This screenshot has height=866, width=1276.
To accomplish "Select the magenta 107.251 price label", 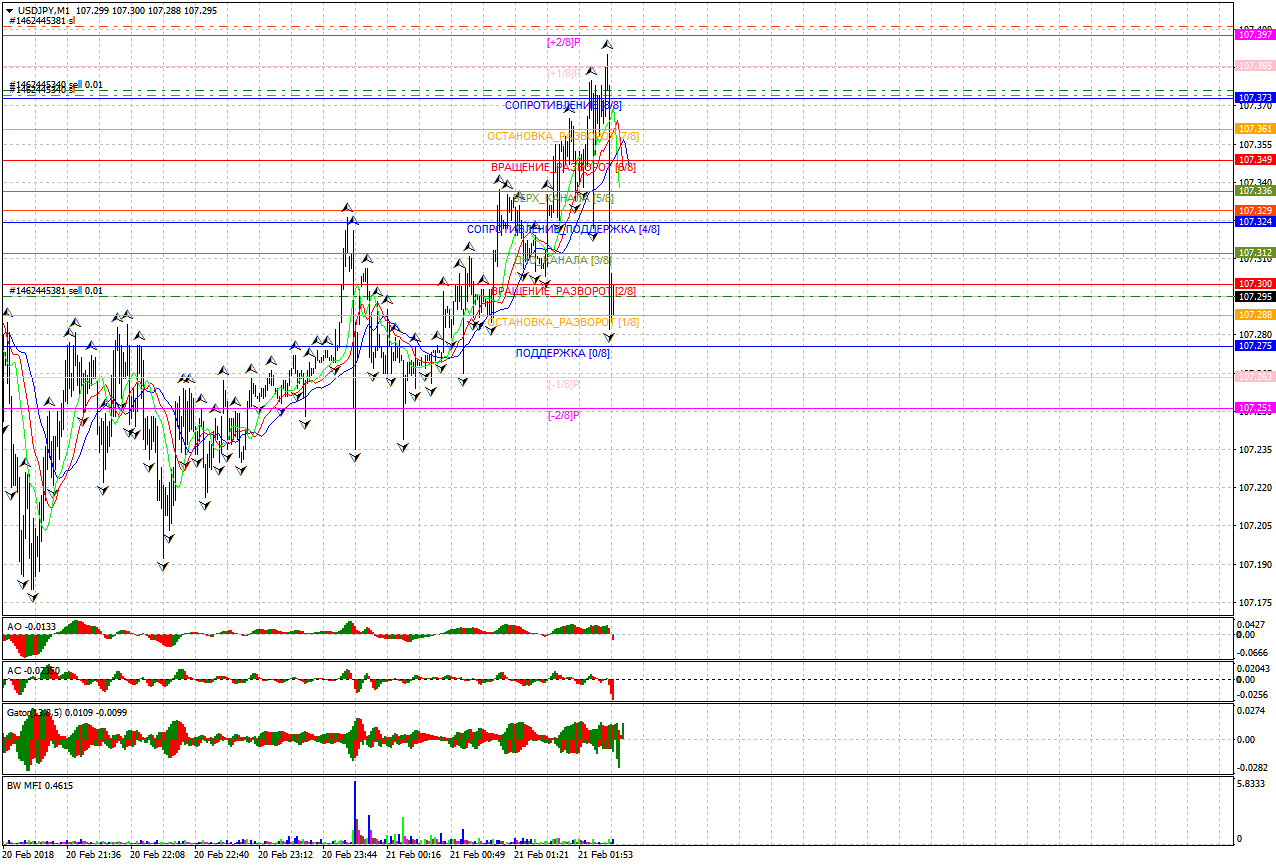I will pos(1255,408).
